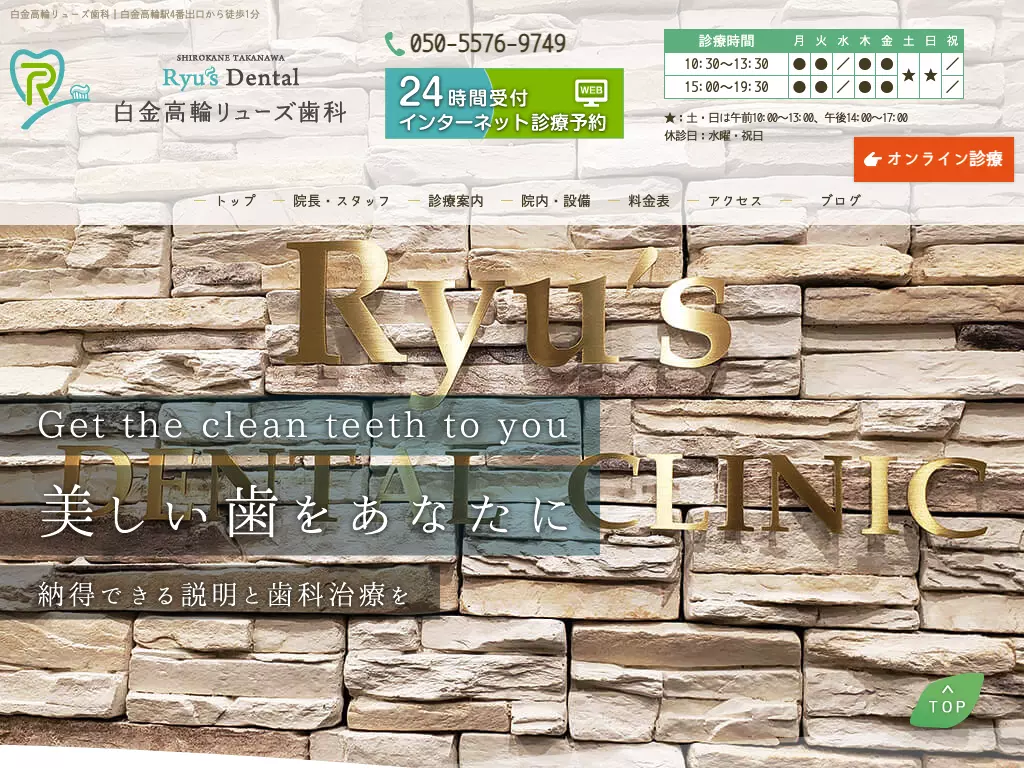Click the 美しい歯をあなたに headline
Image resolution: width=1024 pixels, height=768 pixels.
click(306, 514)
